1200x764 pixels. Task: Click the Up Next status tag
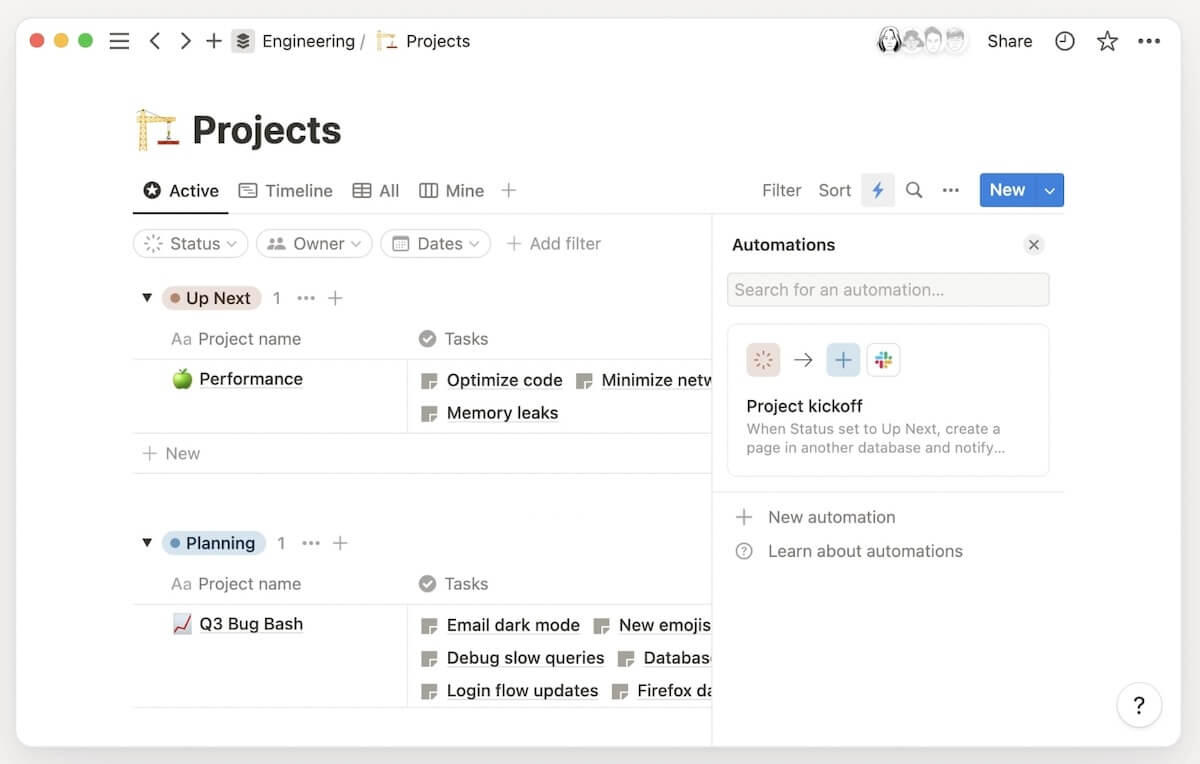point(211,298)
